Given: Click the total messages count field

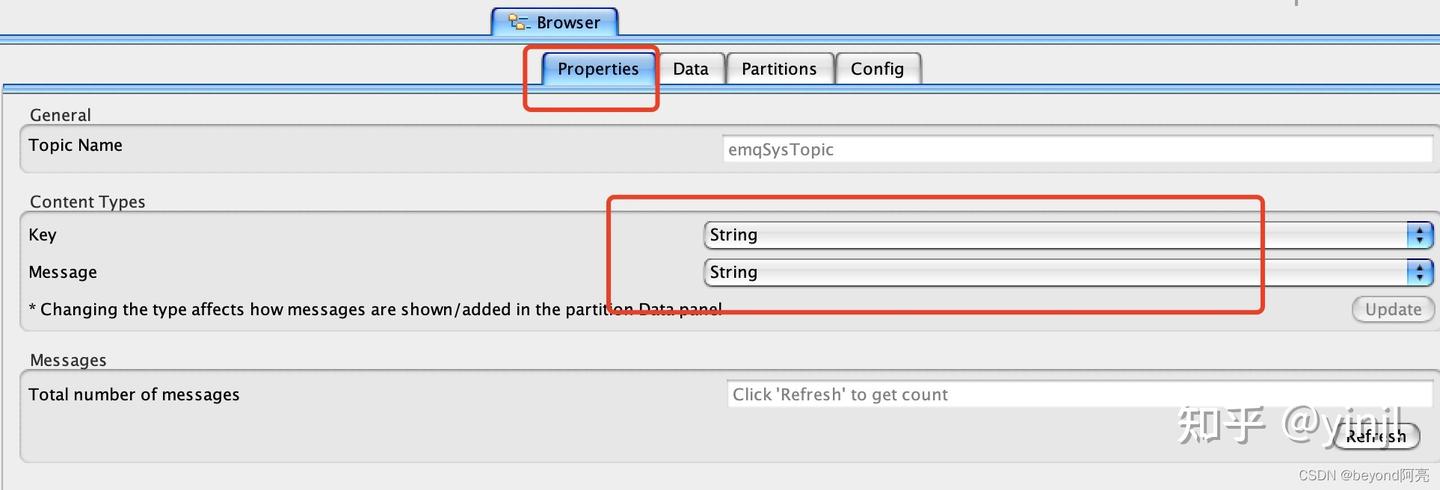Looking at the screenshot, I should pyautogui.click(x=1078, y=395).
